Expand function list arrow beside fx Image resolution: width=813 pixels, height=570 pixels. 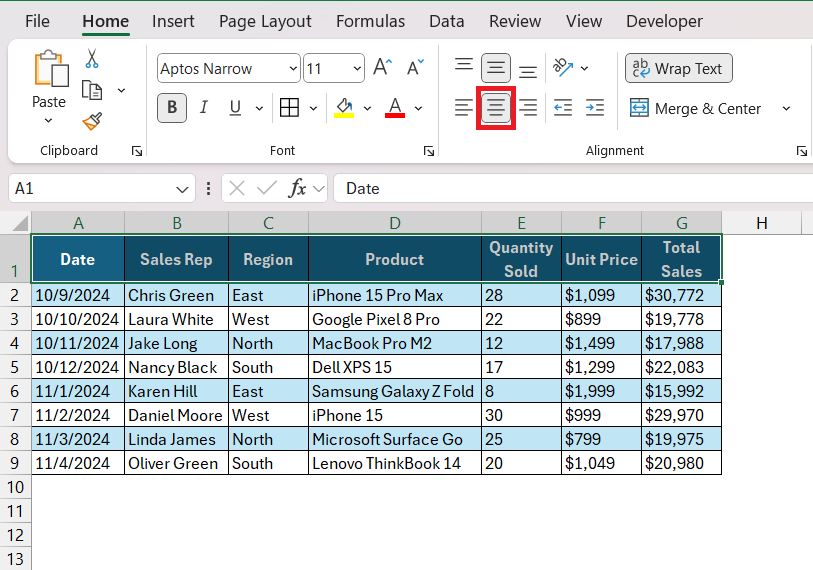(319, 189)
